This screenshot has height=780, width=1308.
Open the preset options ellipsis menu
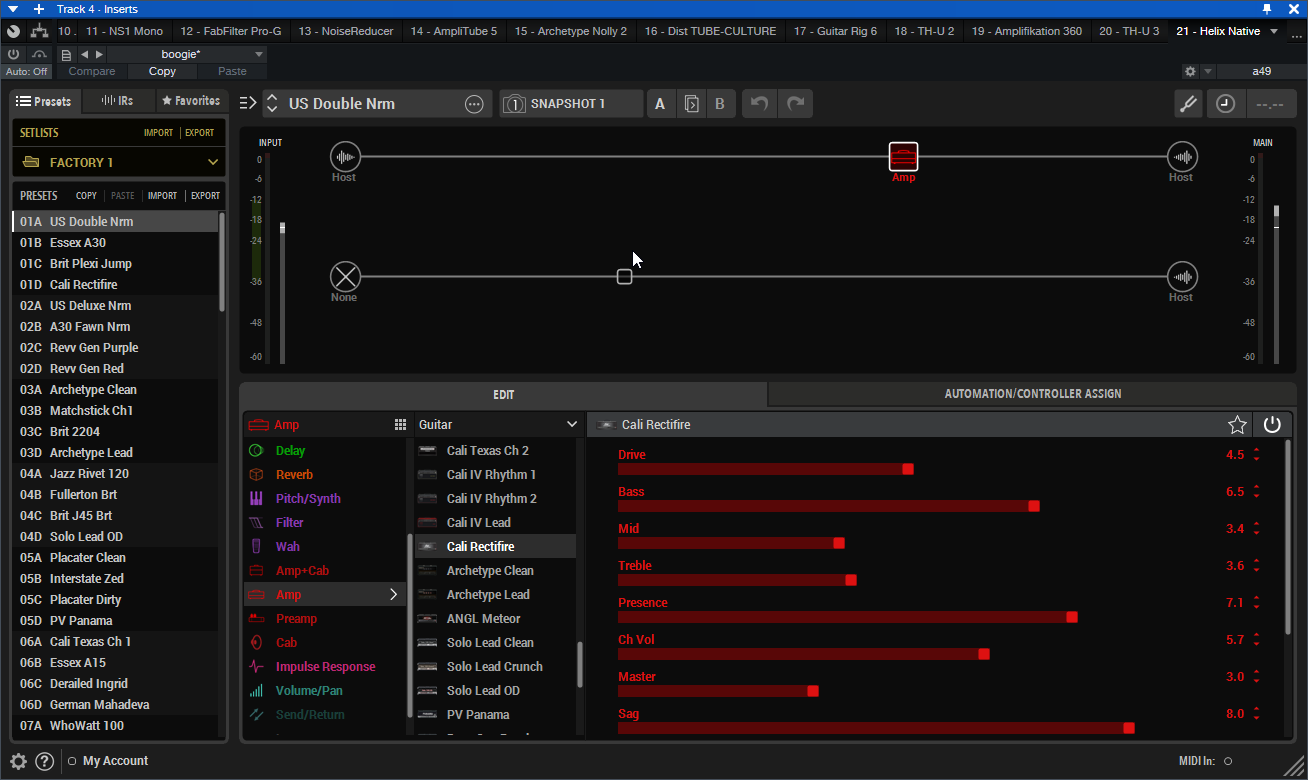coord(474,104)
